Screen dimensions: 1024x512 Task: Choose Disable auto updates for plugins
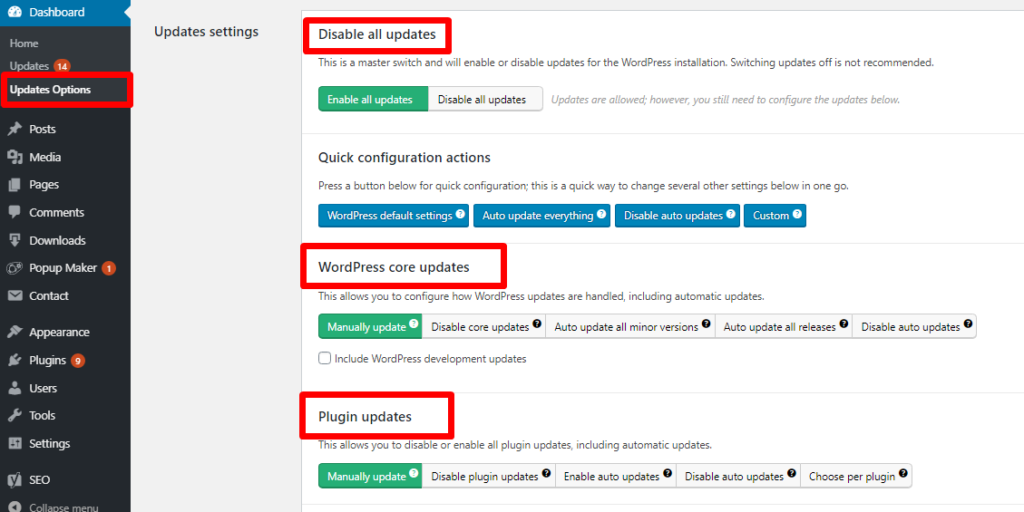[x=738, y=476]
